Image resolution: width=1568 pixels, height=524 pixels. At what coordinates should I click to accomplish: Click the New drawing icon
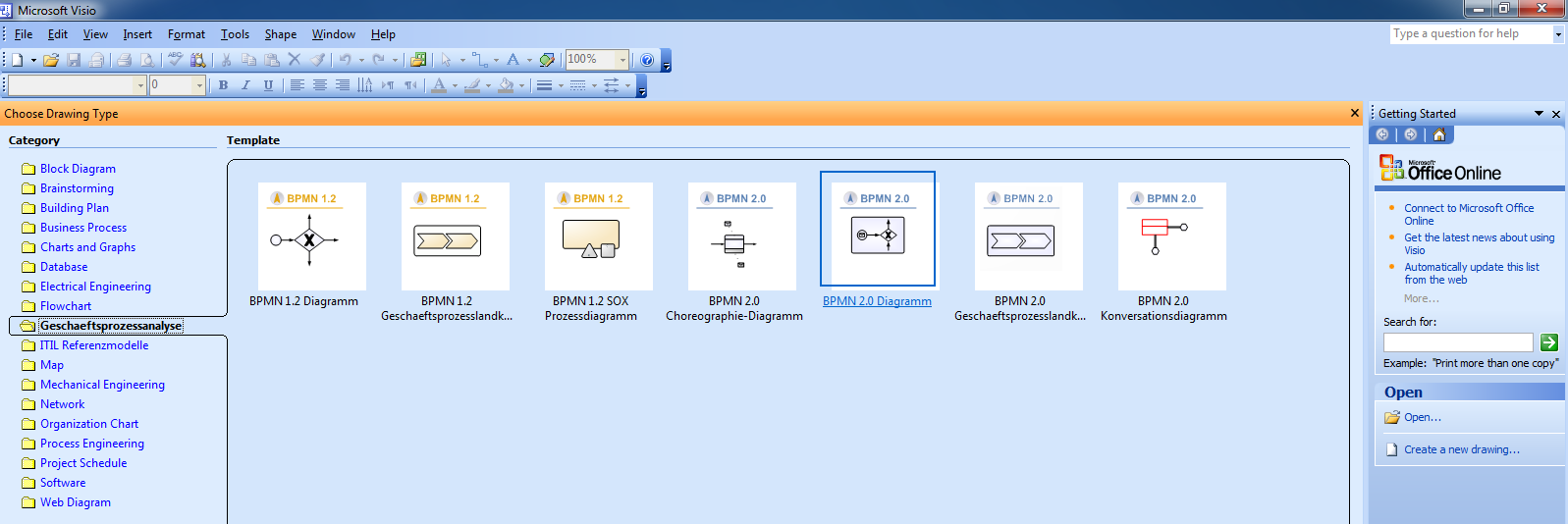click(x=17, y=60)
